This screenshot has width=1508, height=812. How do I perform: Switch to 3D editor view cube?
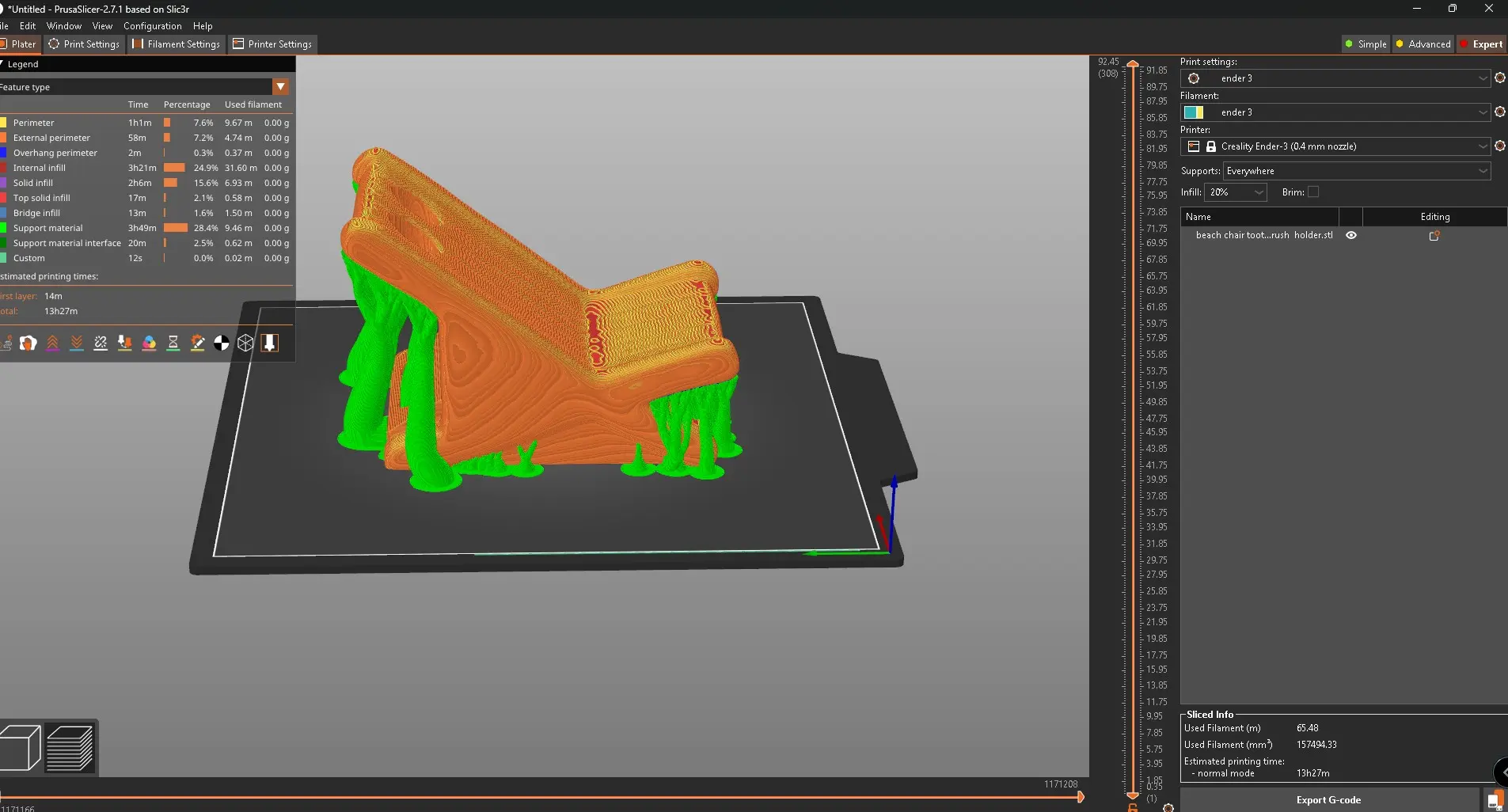21,748
